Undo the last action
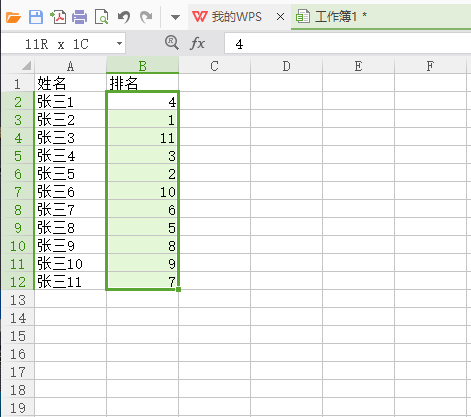The height and width of the screenshot is (417, 471). pos(124,17)
